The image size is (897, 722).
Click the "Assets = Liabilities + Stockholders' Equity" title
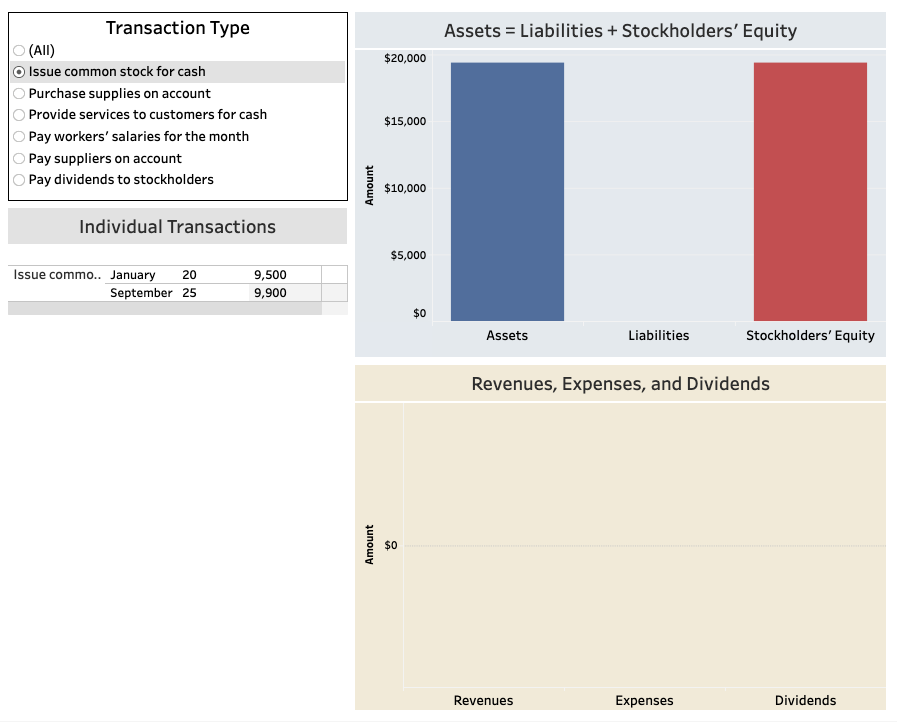[619, 30]
